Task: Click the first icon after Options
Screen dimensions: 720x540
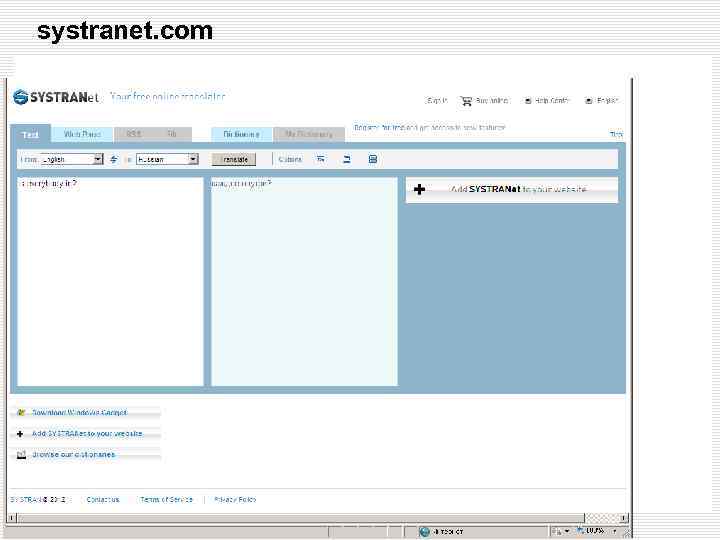Action: [321, 159]
